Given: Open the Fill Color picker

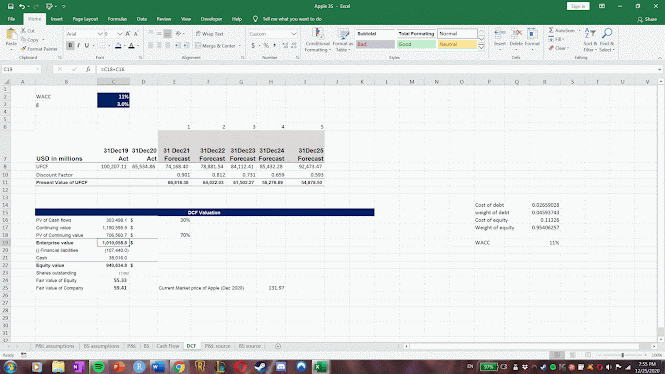Looking at the screenshot, I should [118, 45].
